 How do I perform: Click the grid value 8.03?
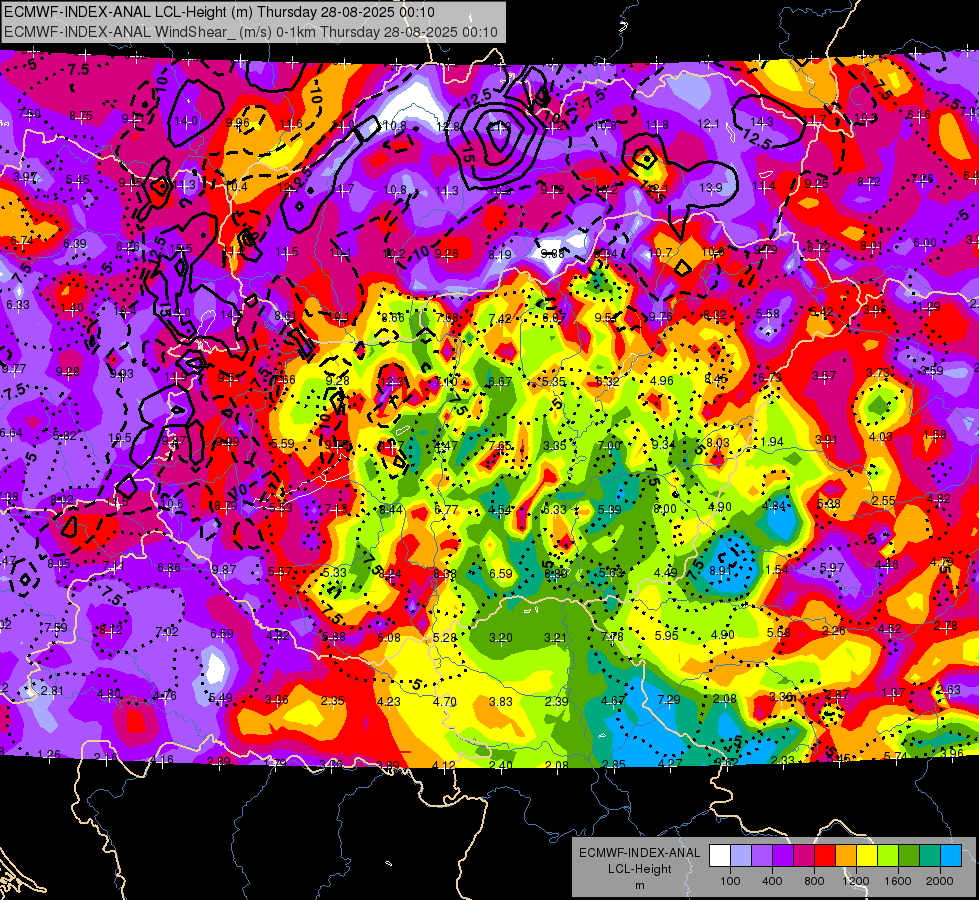(717, 443)
